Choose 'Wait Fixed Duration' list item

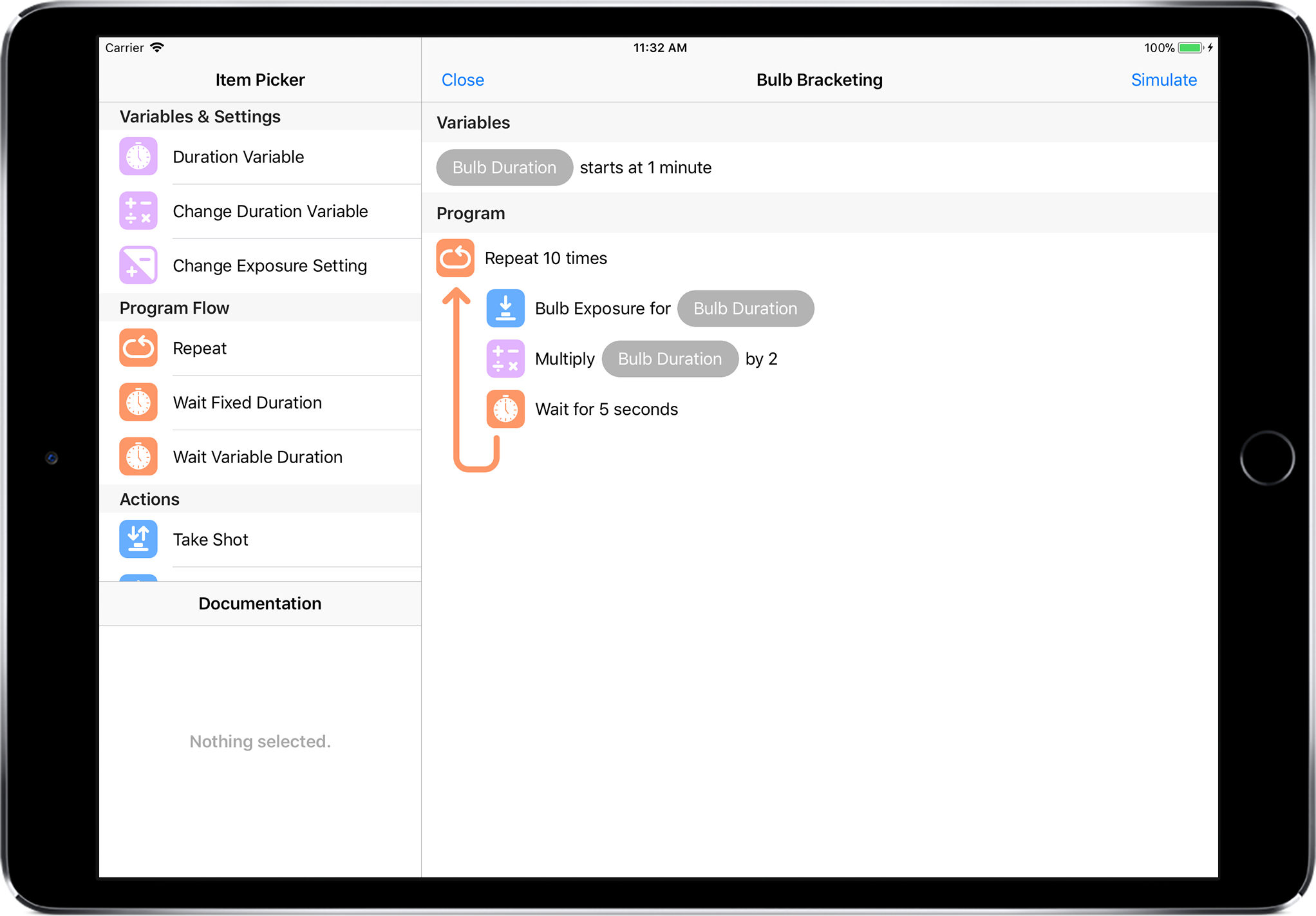(260, 403)
